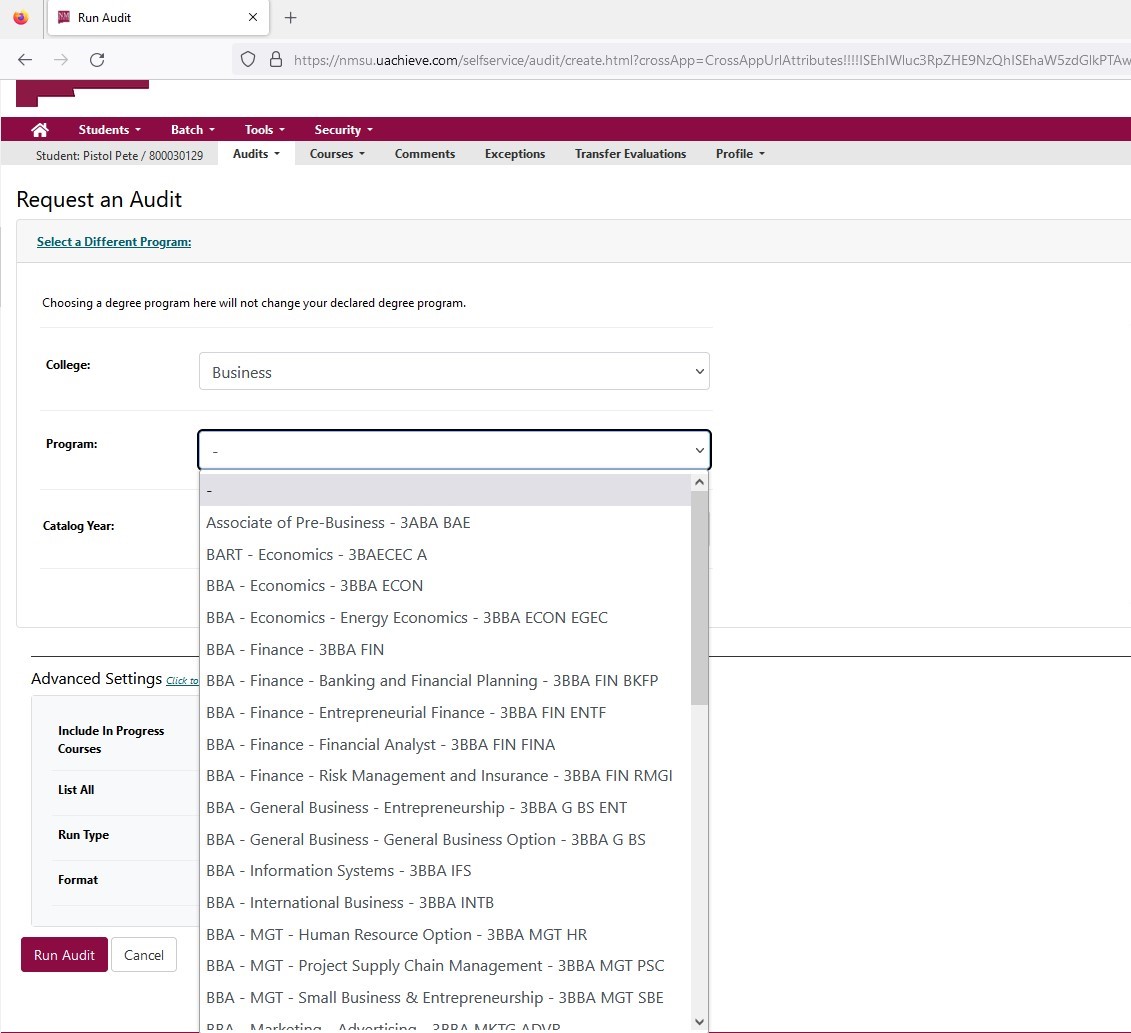Open the Batch menu

[x=192, y=130]
